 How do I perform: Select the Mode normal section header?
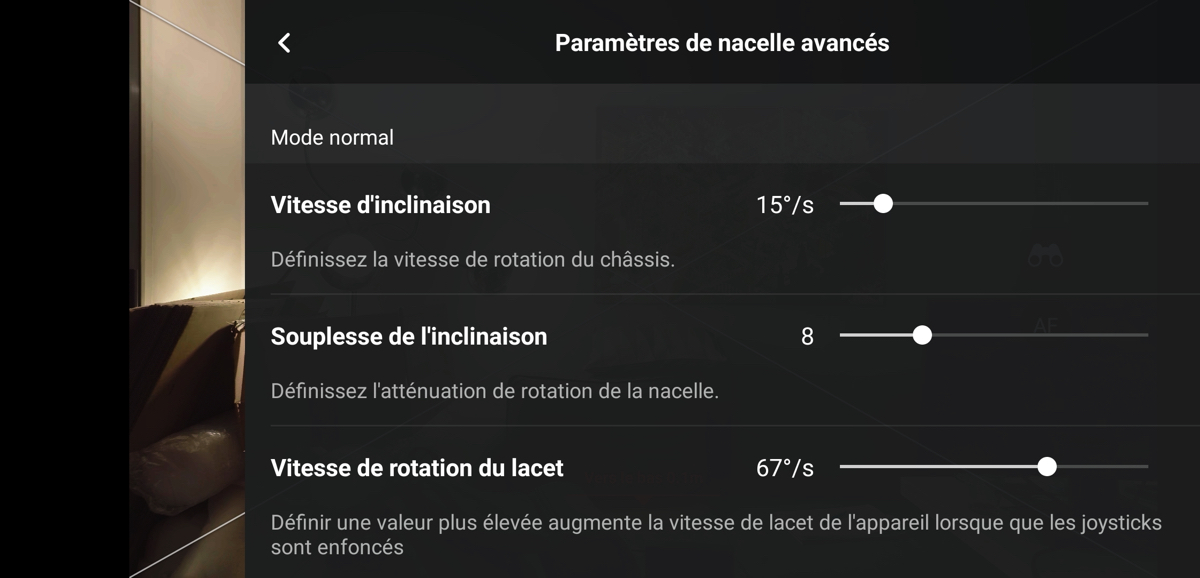click(x=332, y=137)
